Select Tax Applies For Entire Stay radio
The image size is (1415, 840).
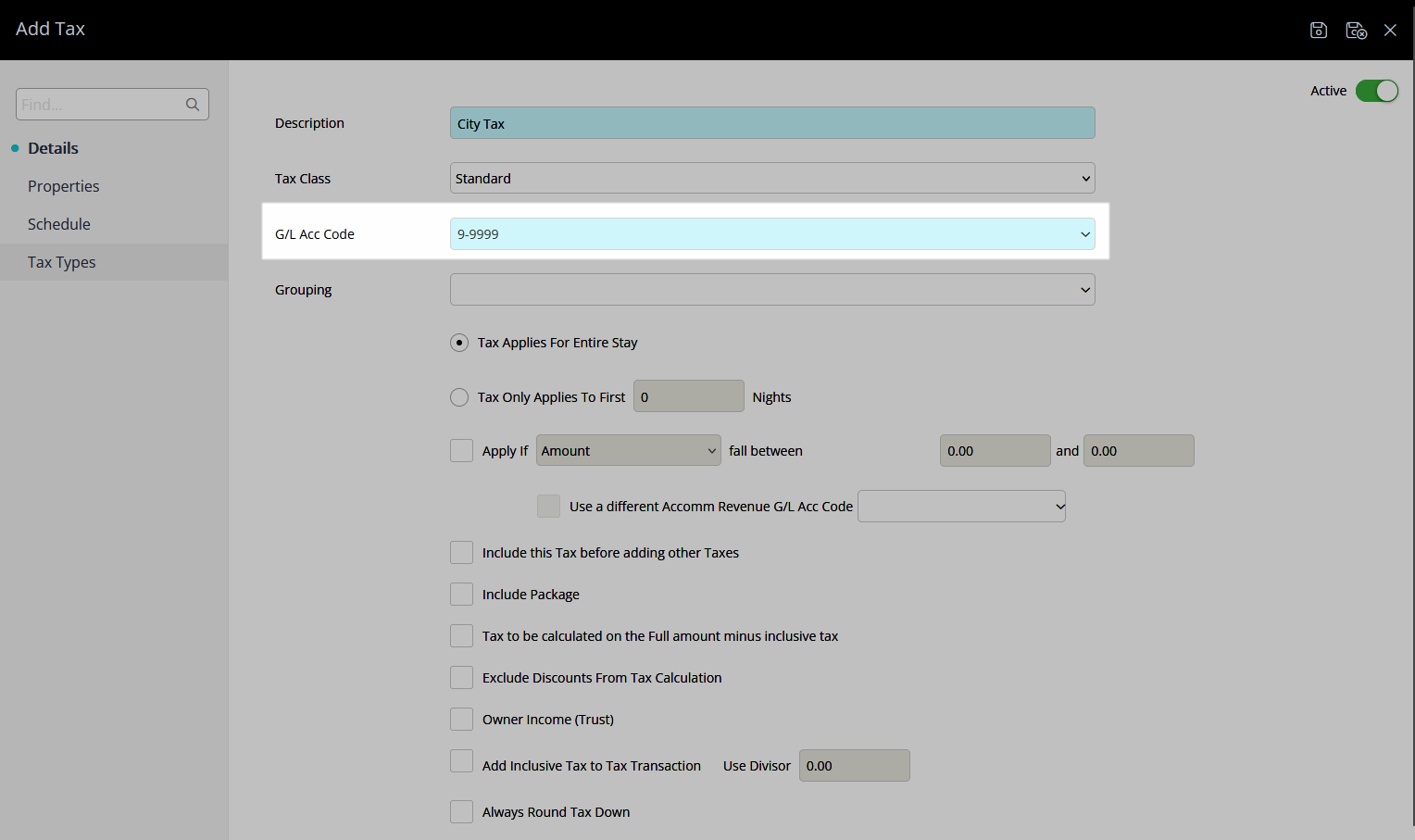point(459,343)
